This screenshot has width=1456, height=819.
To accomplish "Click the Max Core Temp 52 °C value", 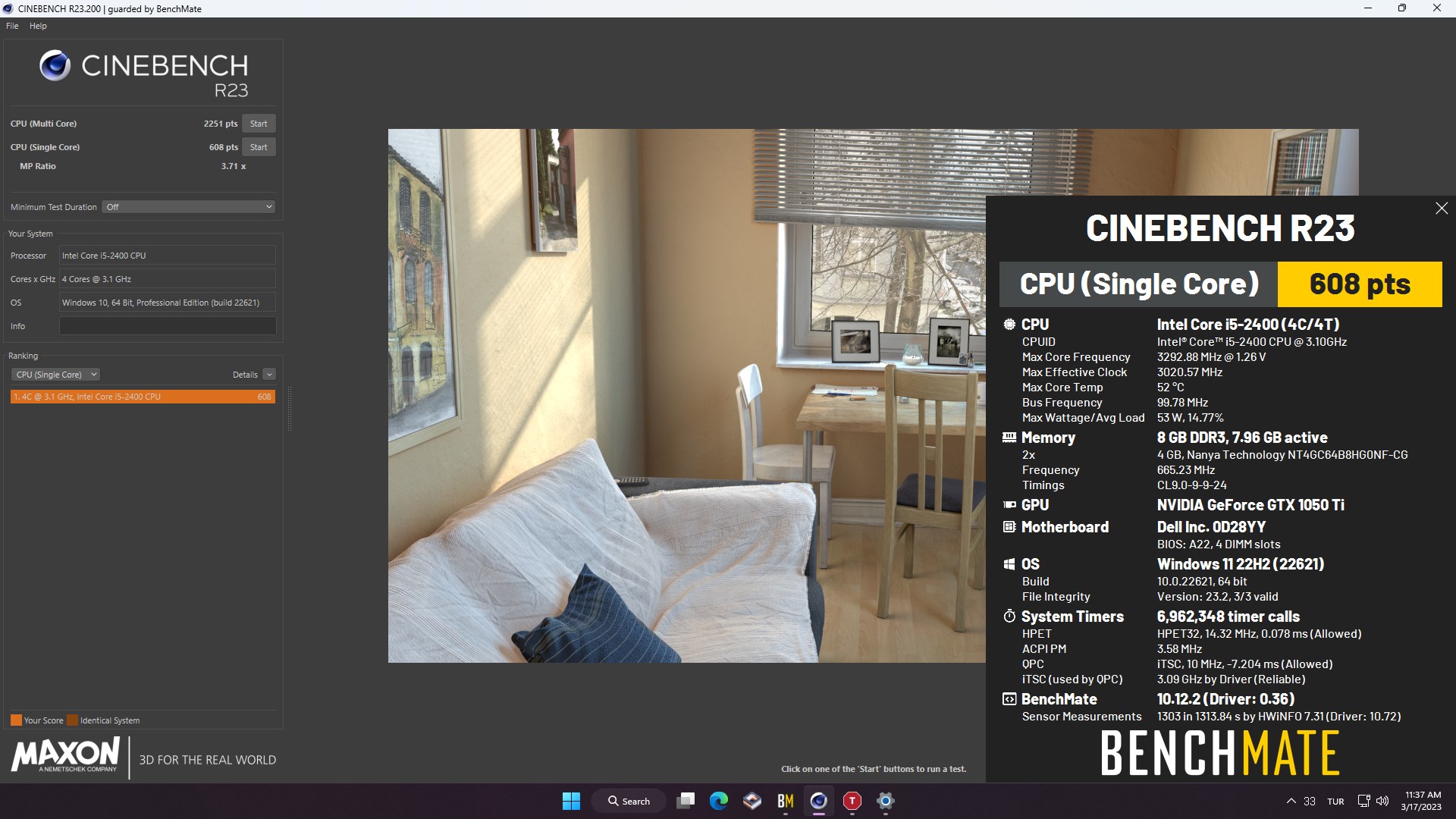I will point(1170,388).
